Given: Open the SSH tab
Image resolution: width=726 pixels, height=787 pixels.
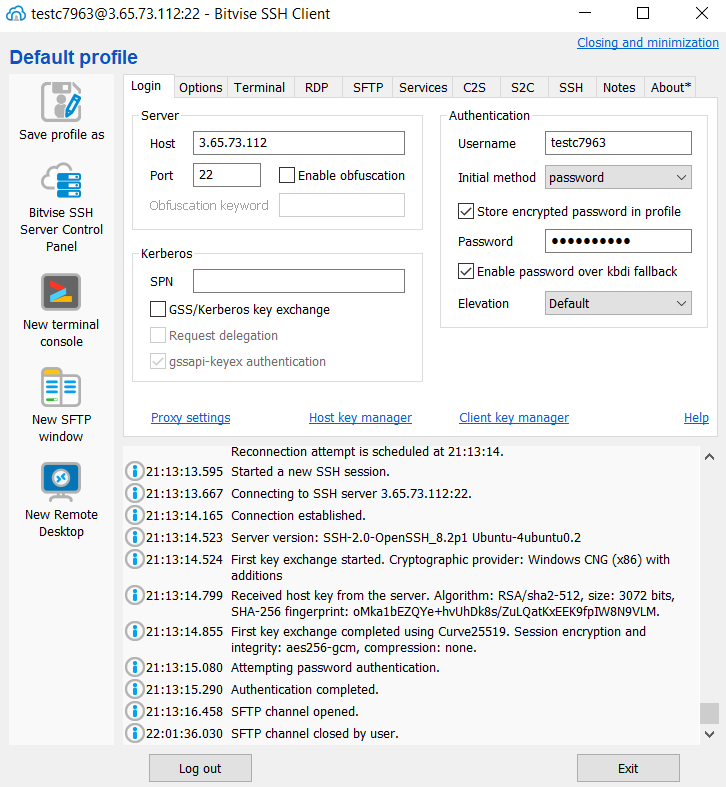Looking at the screenshot, I should coord(571,87).
